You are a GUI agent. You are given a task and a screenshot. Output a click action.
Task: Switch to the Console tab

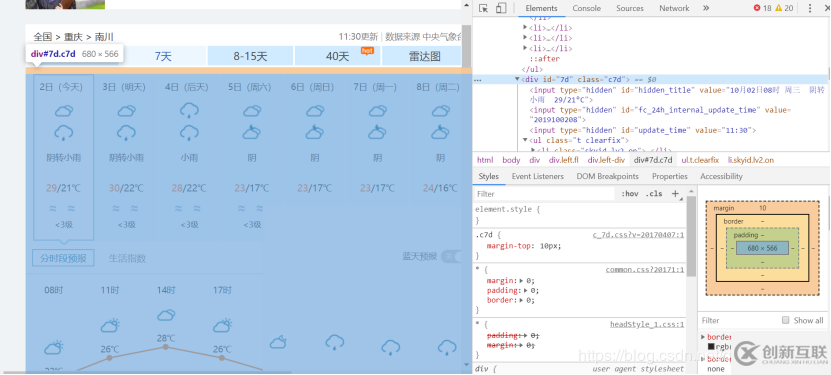point(586,8)
